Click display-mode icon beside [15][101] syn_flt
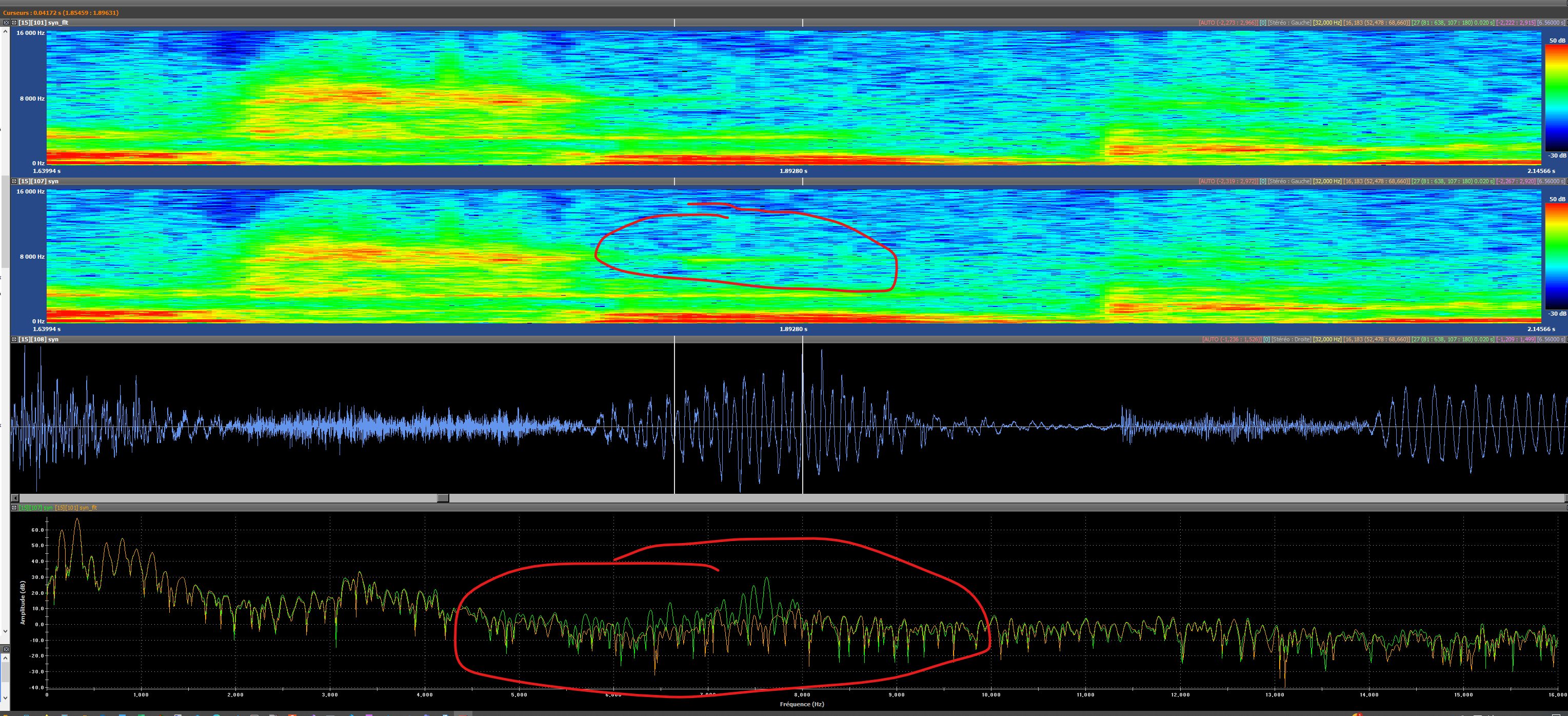 pos(14,23)
